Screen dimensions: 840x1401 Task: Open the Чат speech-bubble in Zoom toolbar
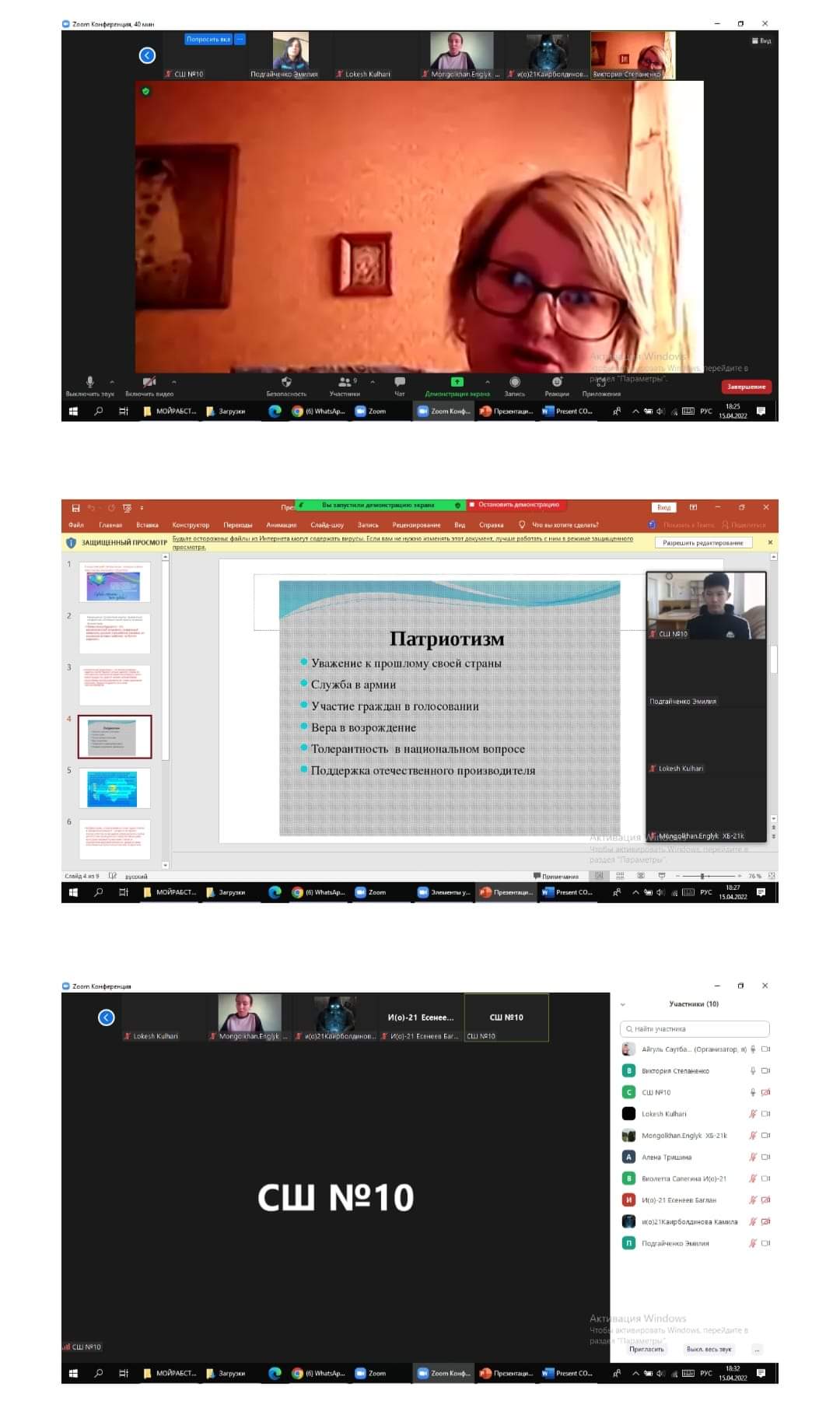tap(400, 381)
